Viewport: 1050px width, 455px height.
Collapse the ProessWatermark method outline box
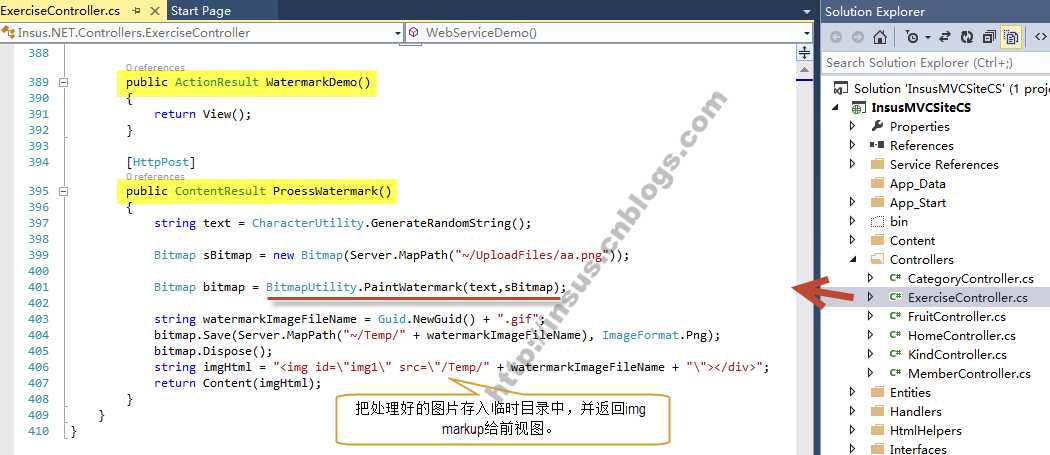coord(64,192)
